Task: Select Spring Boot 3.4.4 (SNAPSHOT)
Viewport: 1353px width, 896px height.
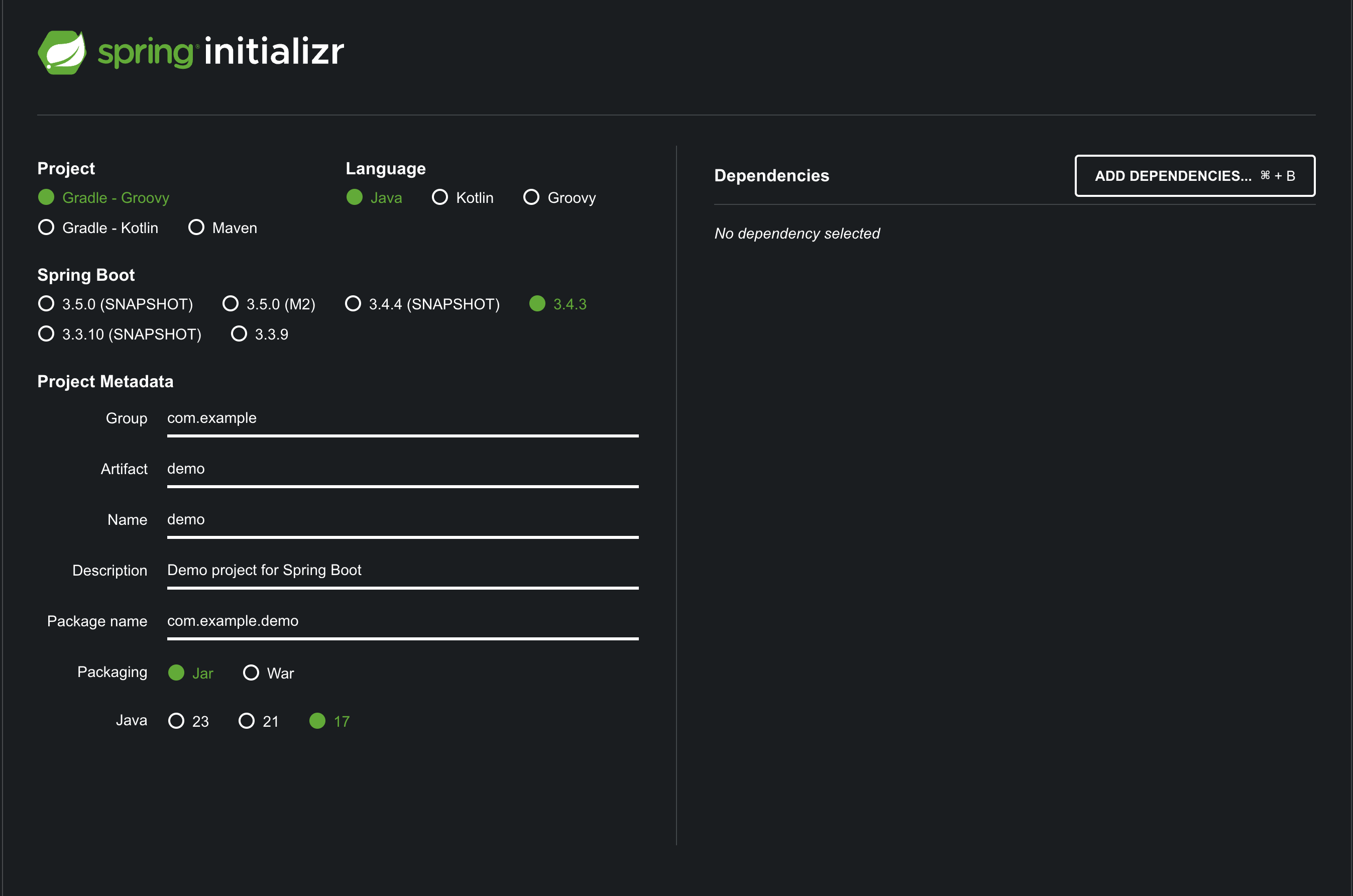Action: pos(353,303)
